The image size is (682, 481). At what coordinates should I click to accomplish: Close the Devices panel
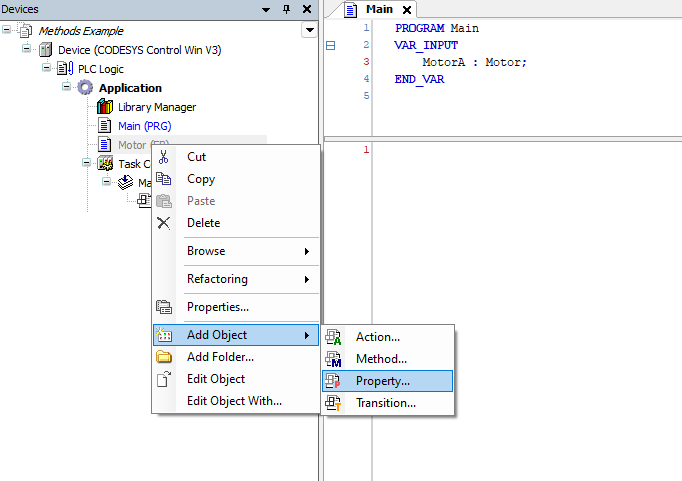(x=307, y=9)
